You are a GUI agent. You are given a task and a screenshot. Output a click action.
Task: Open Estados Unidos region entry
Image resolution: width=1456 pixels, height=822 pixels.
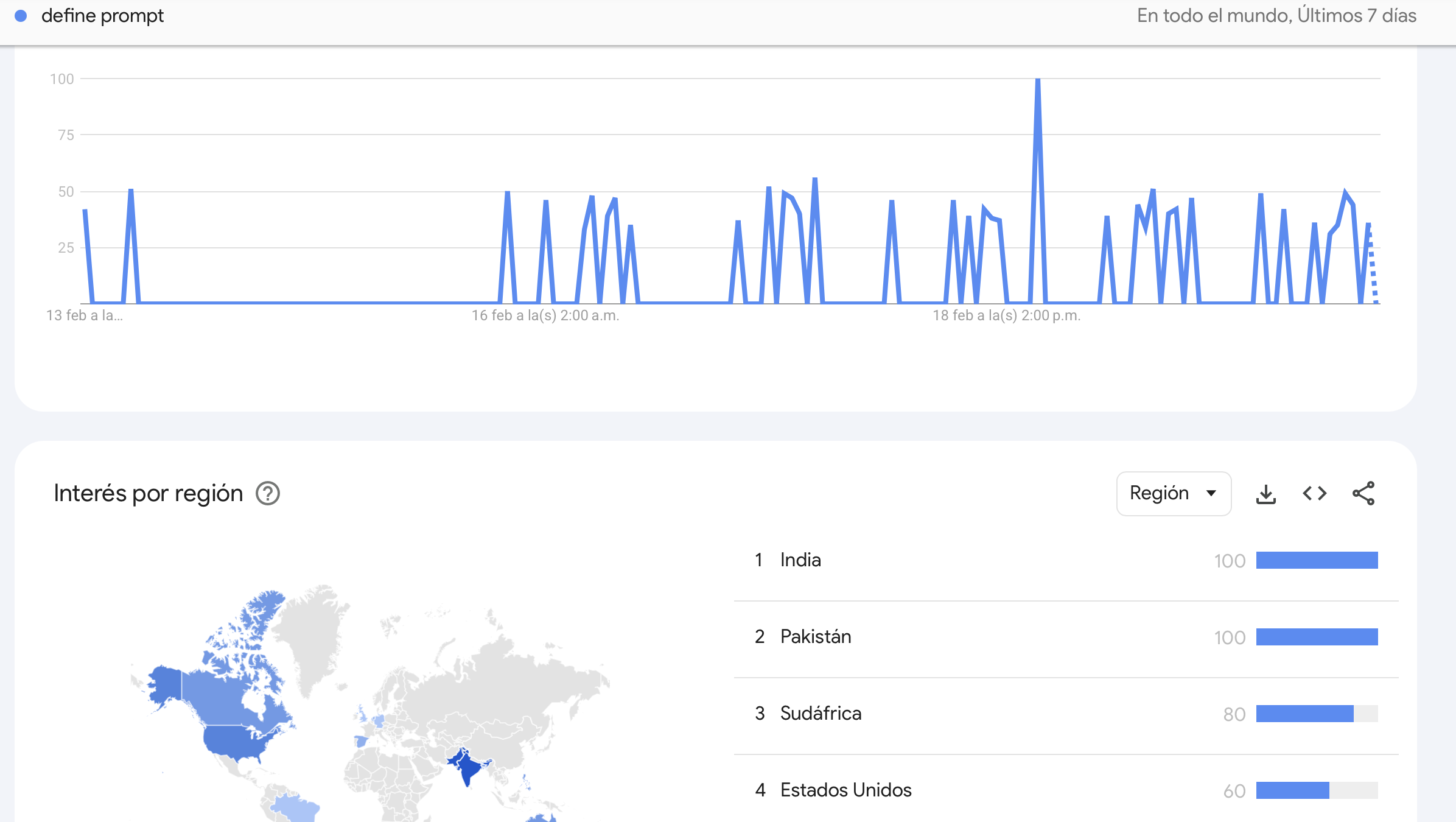845,790
